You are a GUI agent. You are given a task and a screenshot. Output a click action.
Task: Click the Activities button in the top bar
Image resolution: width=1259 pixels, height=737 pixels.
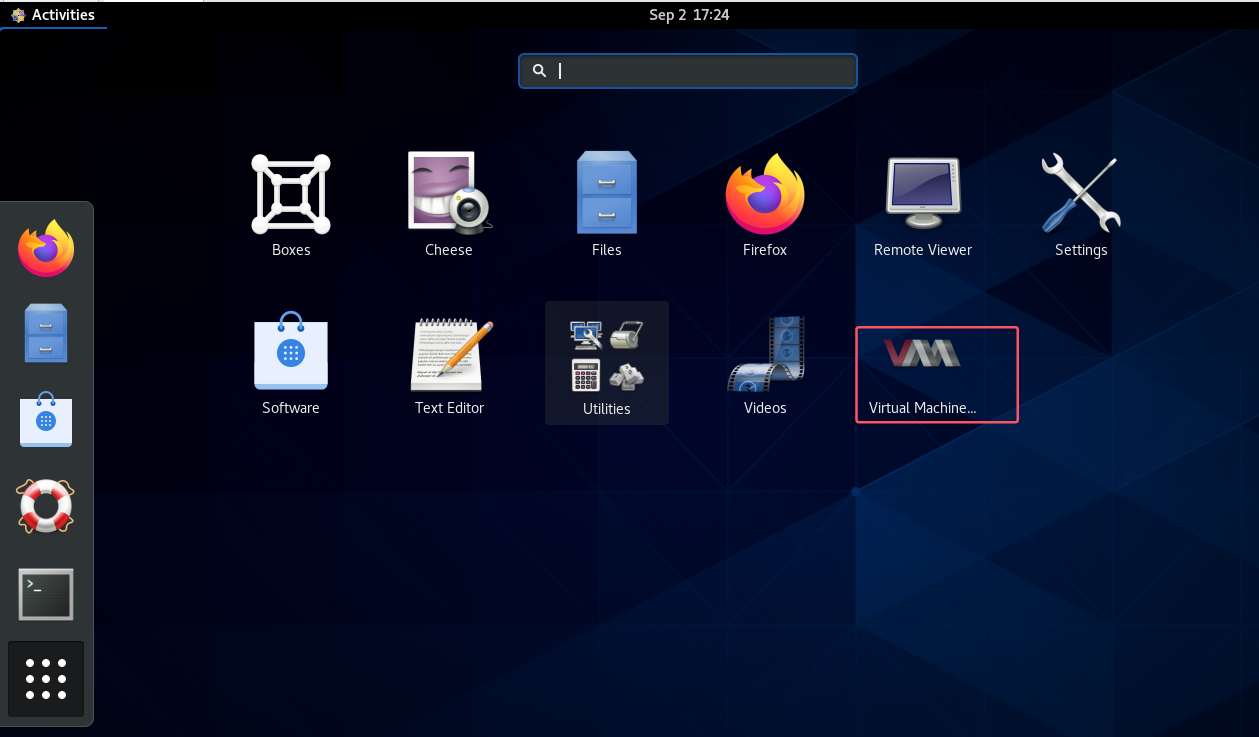pyautogui.click(x=53, y=14)
